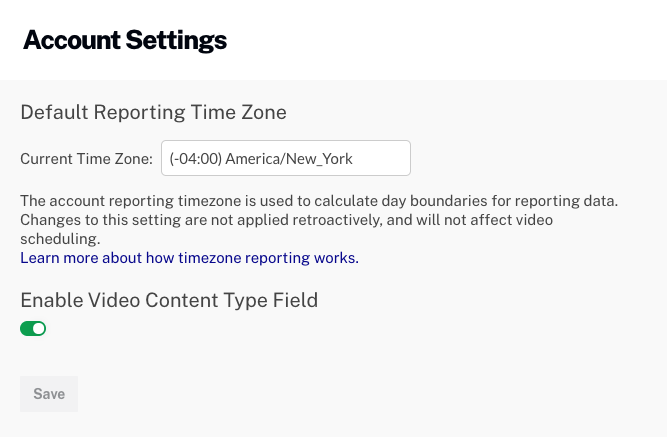Click the word scheduling ending the description
Viewport: 667px width, 437px height.
pos(60,239)
